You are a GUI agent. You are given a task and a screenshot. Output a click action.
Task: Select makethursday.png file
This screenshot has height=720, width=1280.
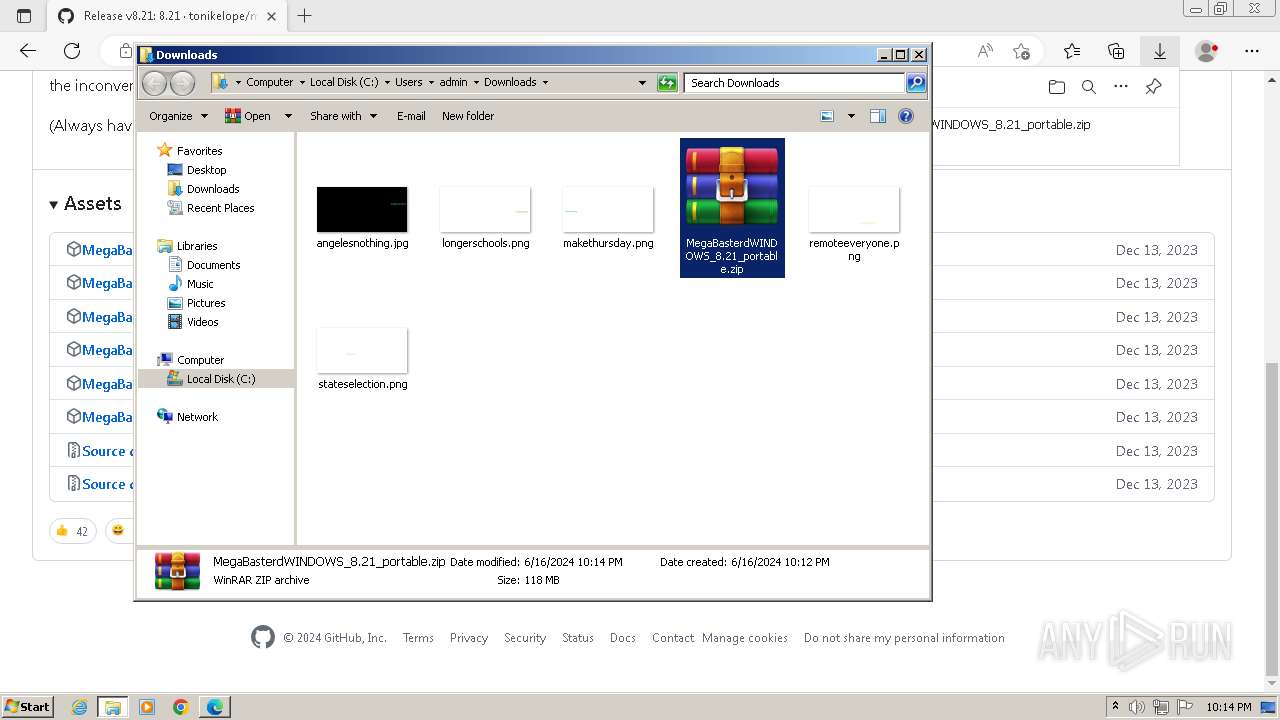[x=608, y=217]
